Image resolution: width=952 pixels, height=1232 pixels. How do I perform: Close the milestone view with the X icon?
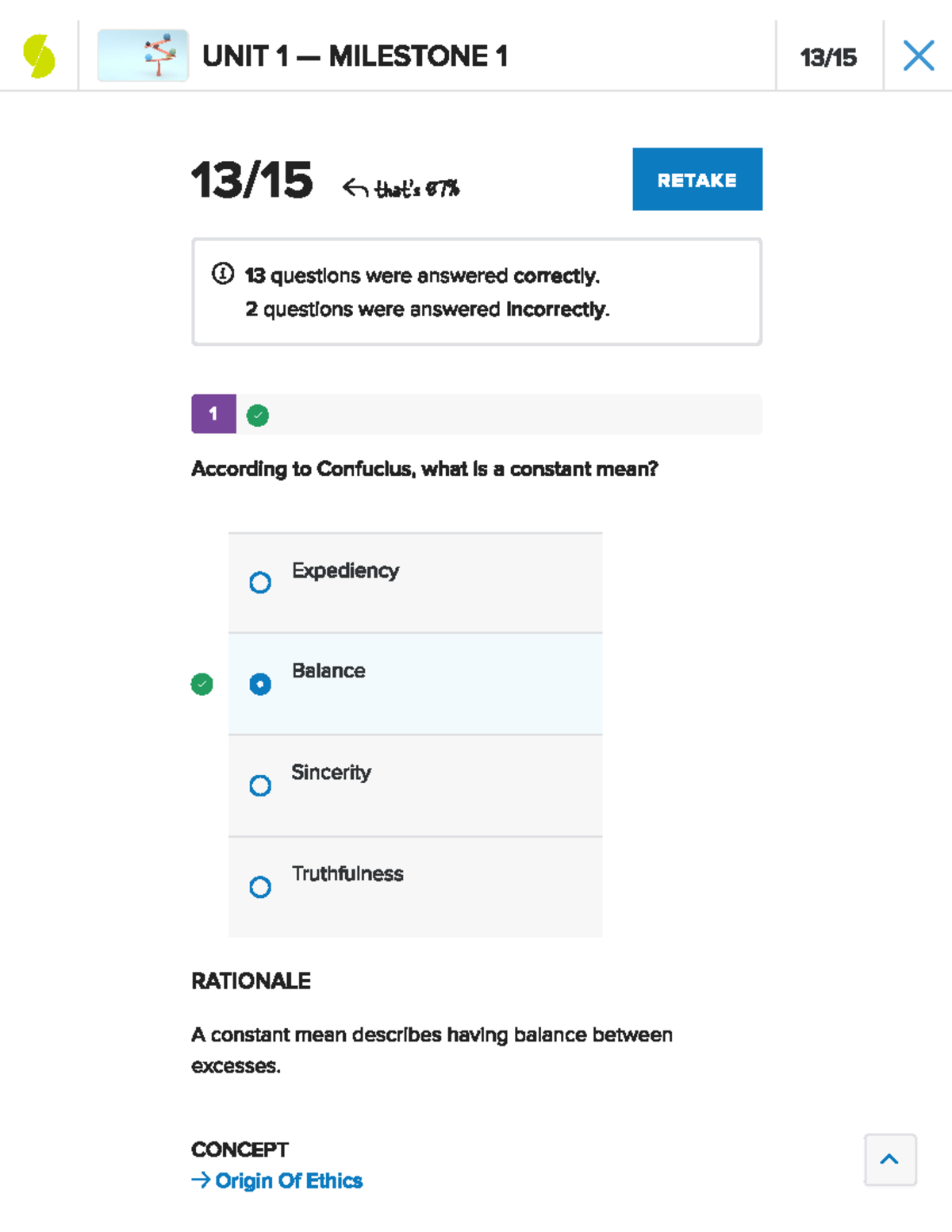917,56
